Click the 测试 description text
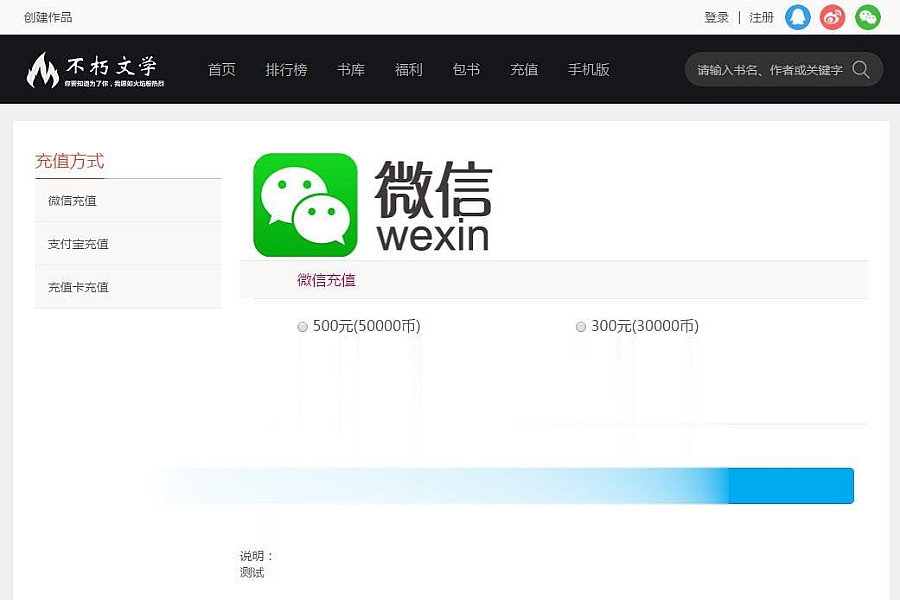This screenshot has width=900, height=600. point(252,572)
